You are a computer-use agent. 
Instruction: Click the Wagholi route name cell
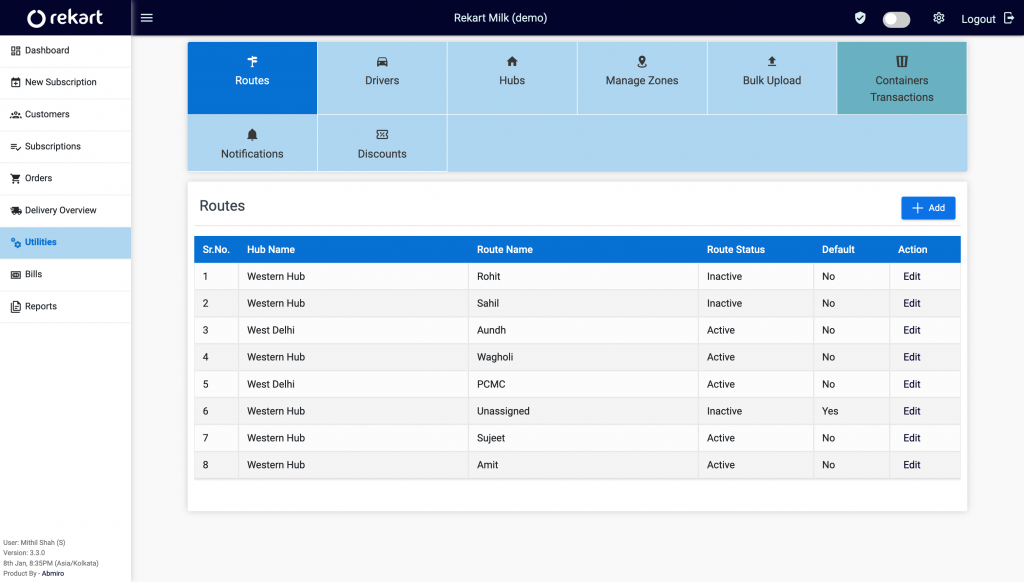583,357
